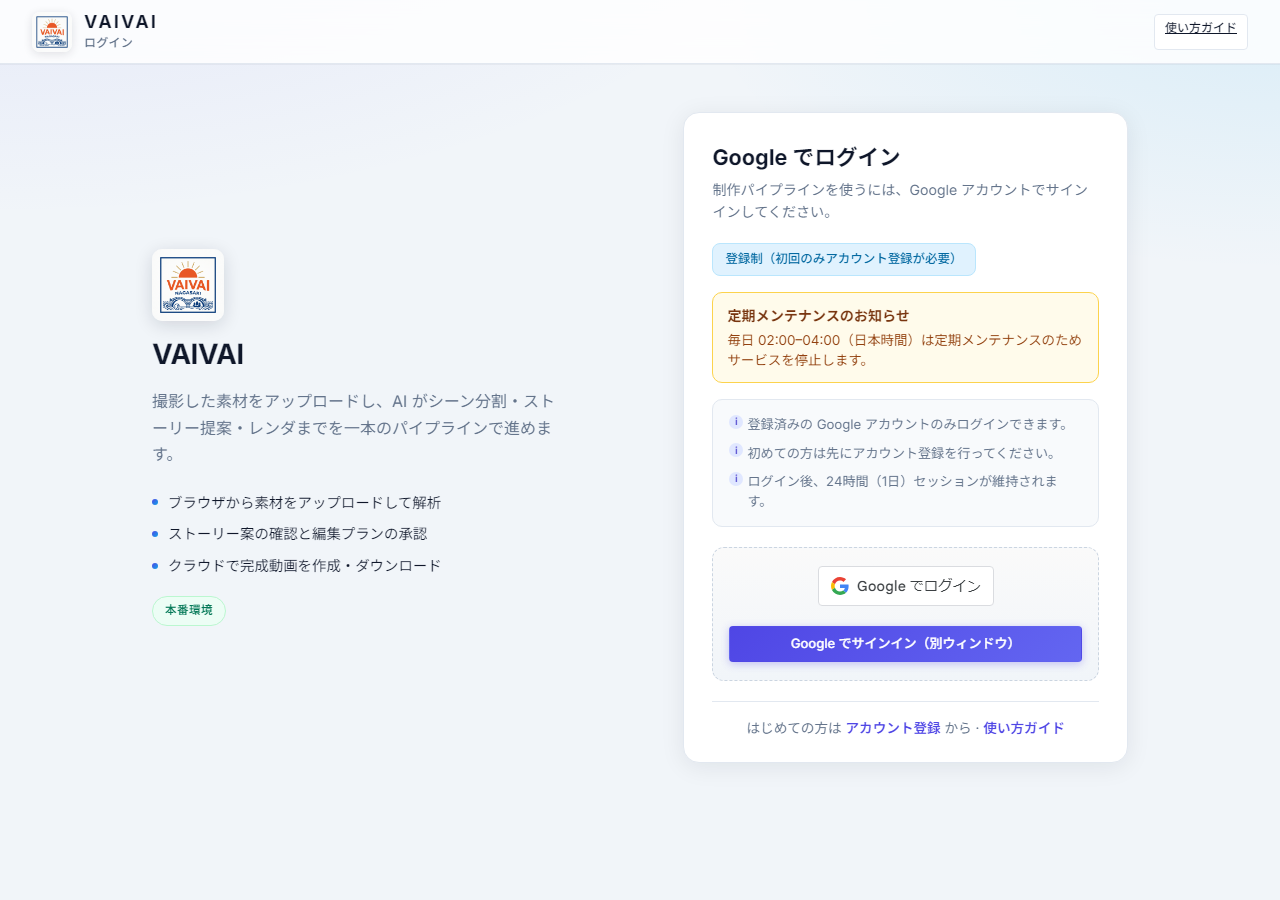Click the Google でログイン card heading
The height and width of the screenshot is (900, 1280).
(807, 158)
